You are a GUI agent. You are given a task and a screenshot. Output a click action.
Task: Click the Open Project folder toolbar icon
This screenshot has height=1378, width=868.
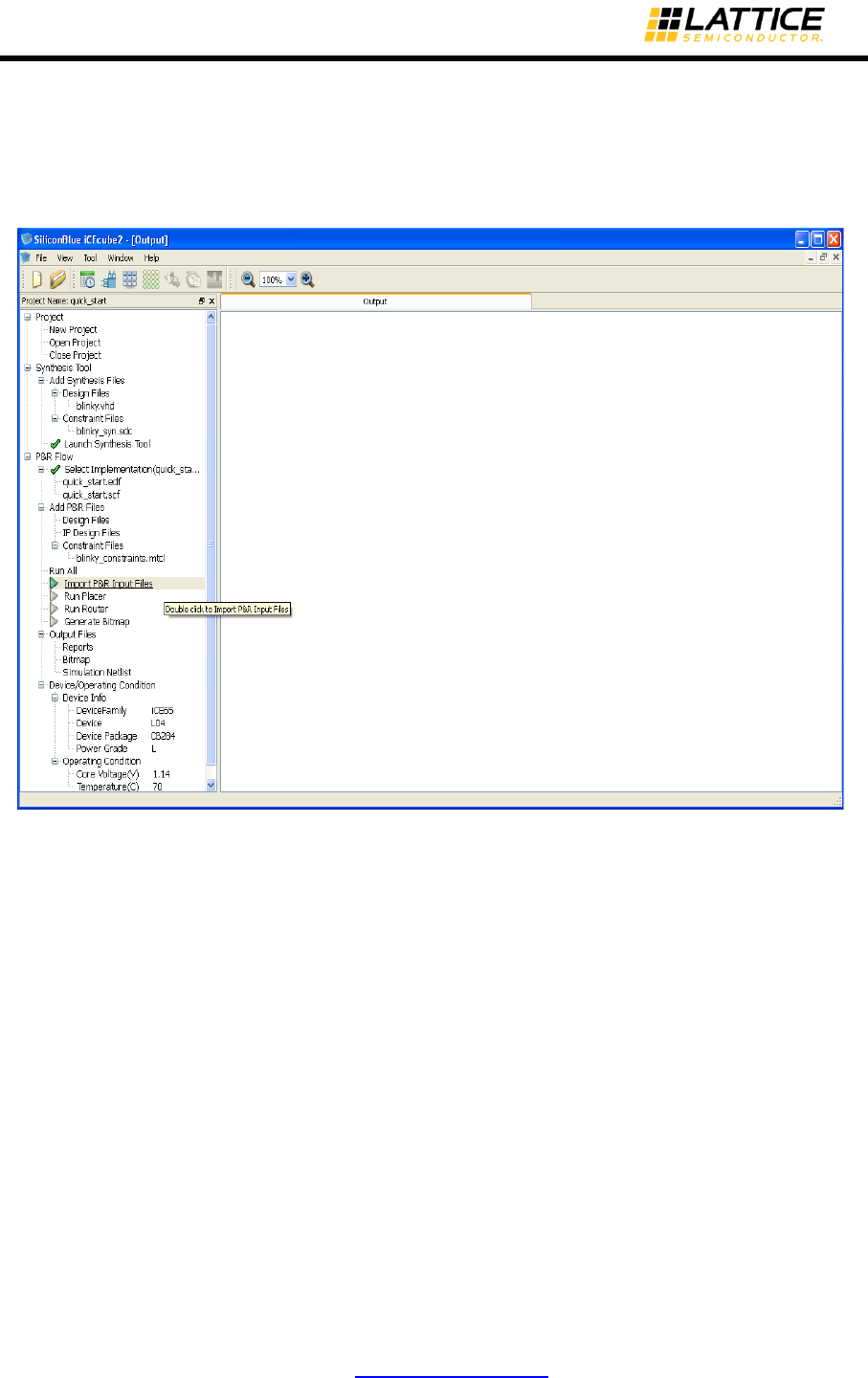tap(57, 279)
